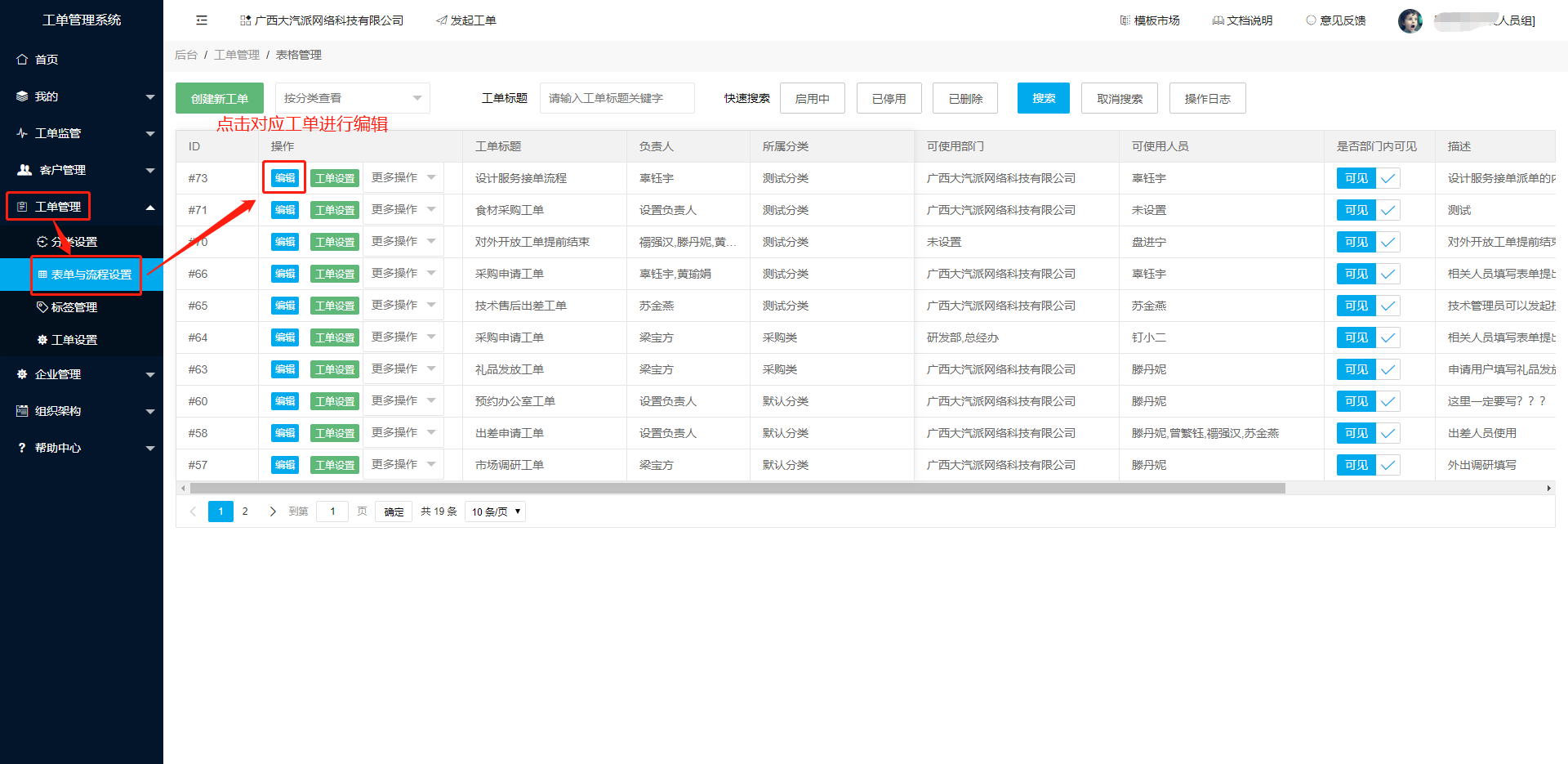Click 编辑 button for ticket #73
1568x764 pixels.
coord(285,178)
